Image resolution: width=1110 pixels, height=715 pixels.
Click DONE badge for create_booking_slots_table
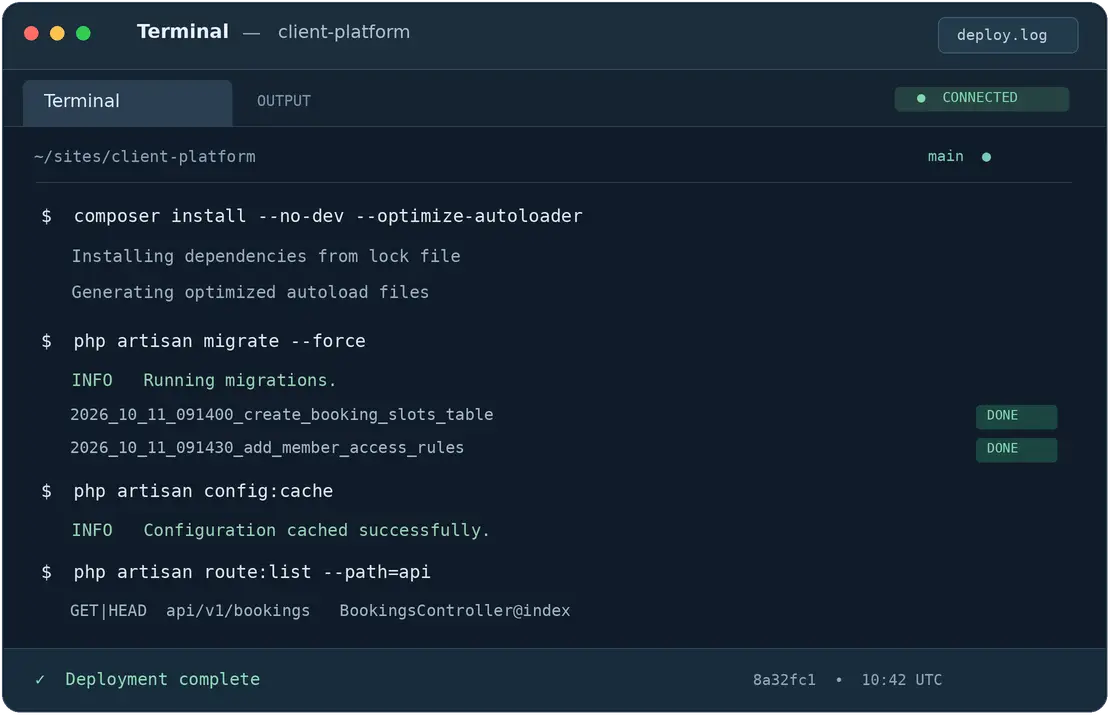pos(1016,416)
